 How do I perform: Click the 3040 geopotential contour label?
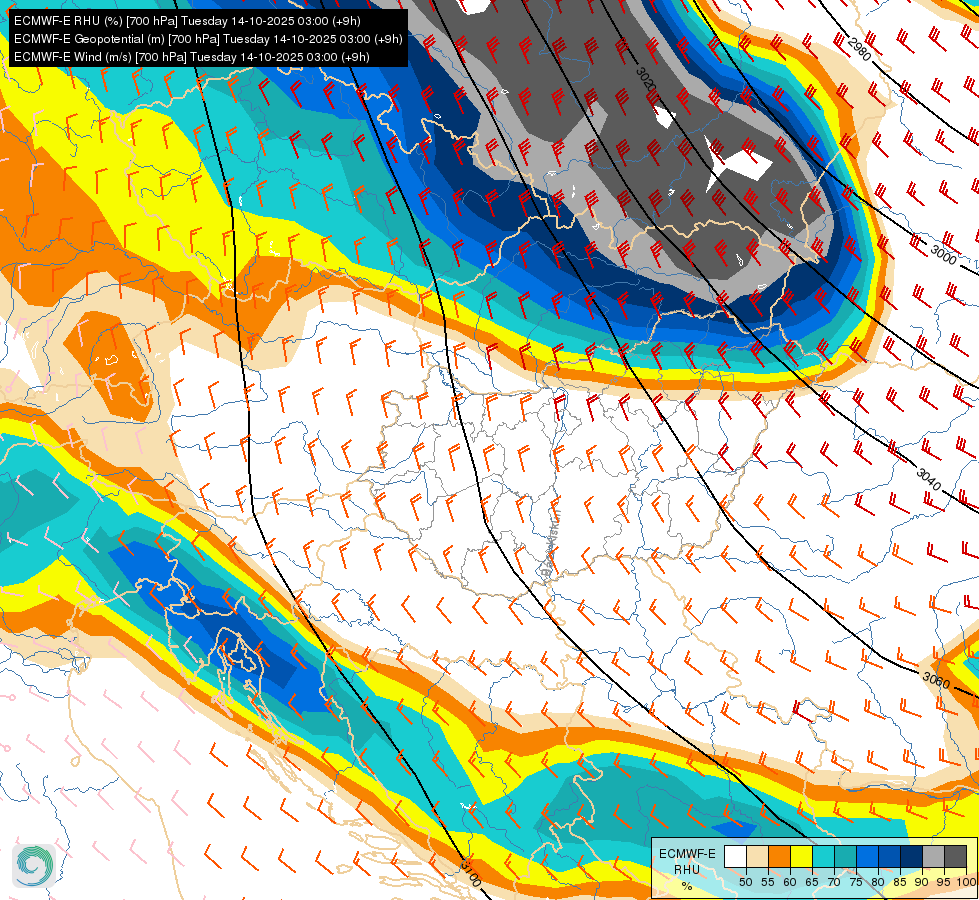(928, 479)
